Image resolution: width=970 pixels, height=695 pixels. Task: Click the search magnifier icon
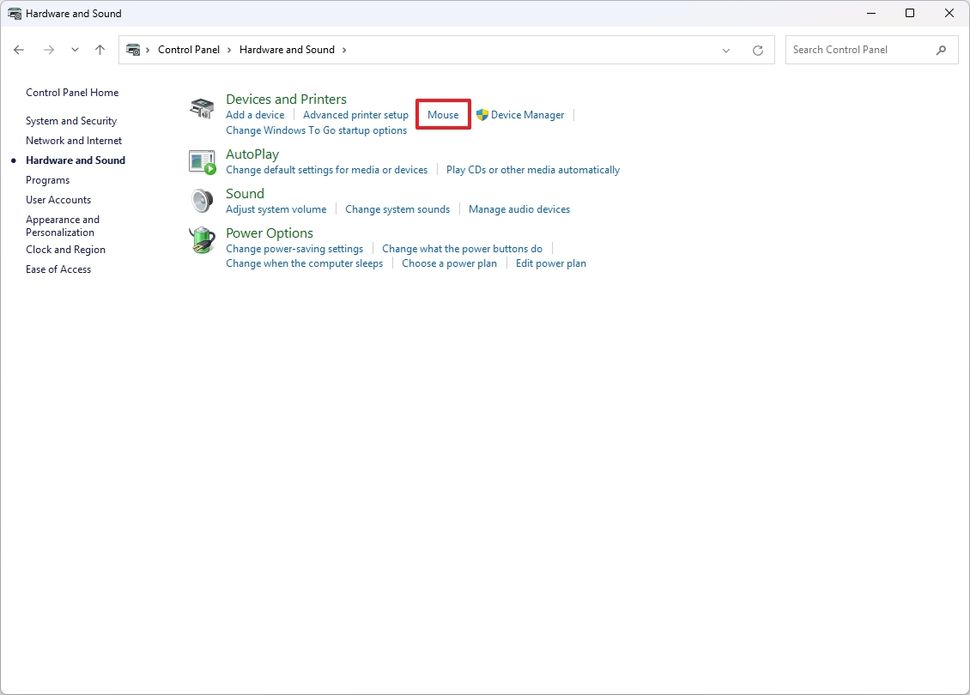point(939,48)
